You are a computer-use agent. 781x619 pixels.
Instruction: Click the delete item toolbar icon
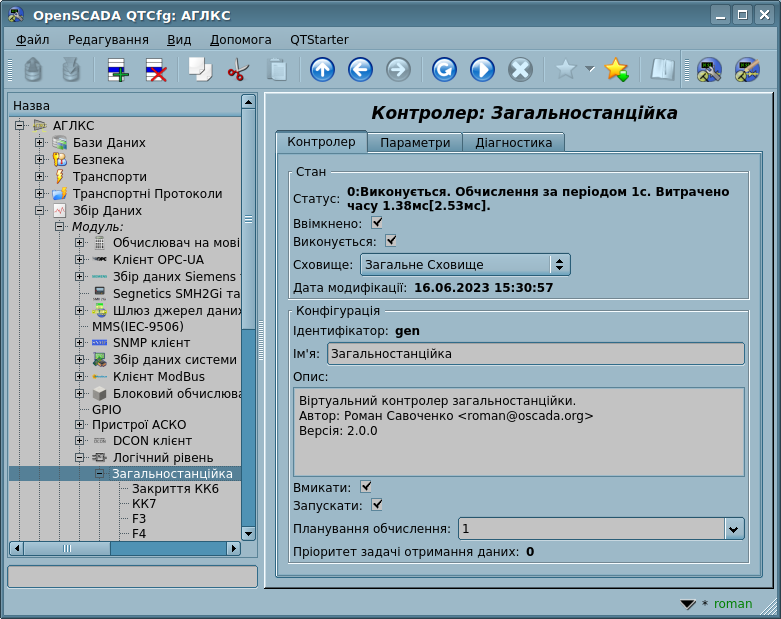pyautogui.click(x=156, y=70)
